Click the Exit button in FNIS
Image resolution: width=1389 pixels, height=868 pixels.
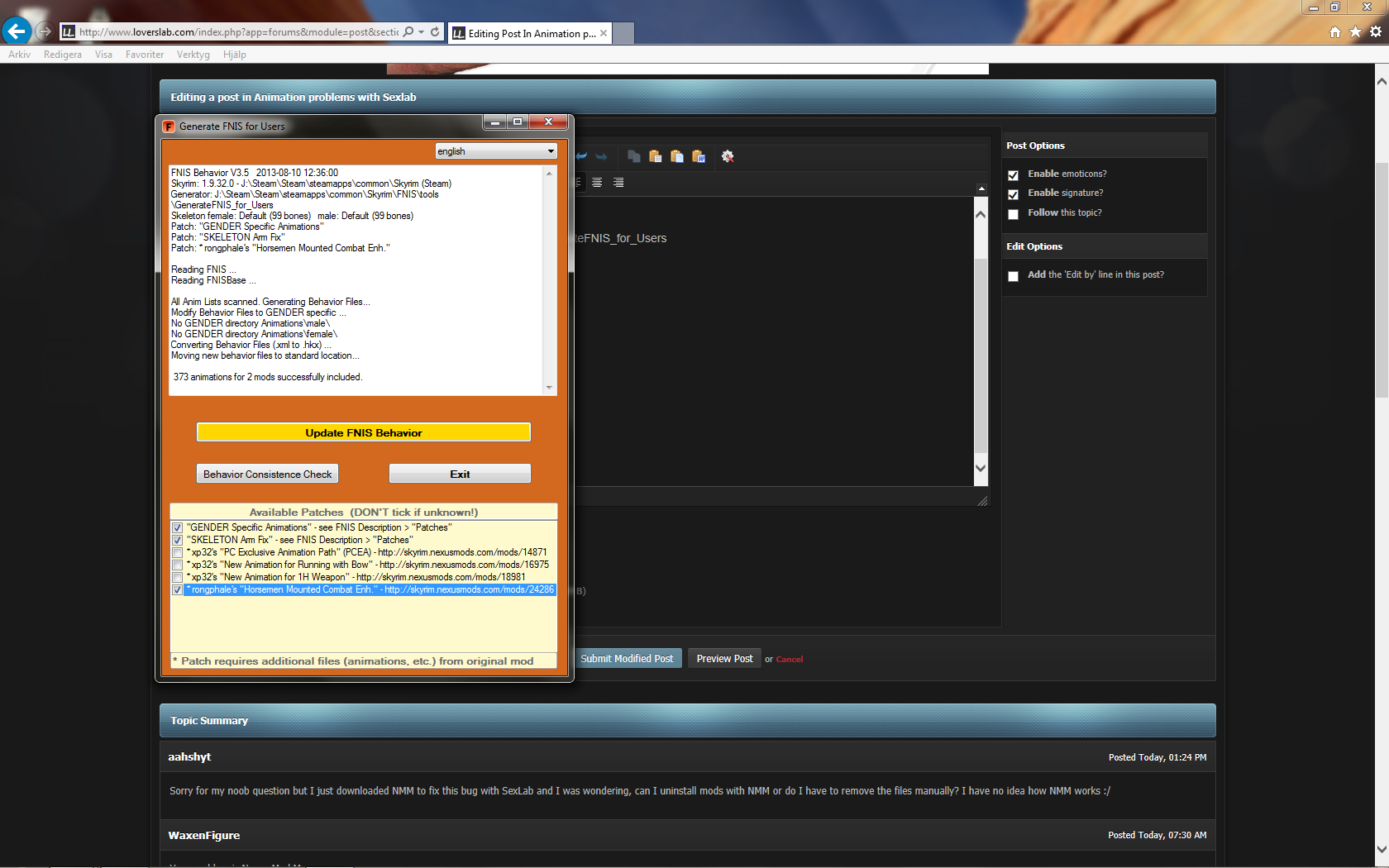[x=460, y=474]
